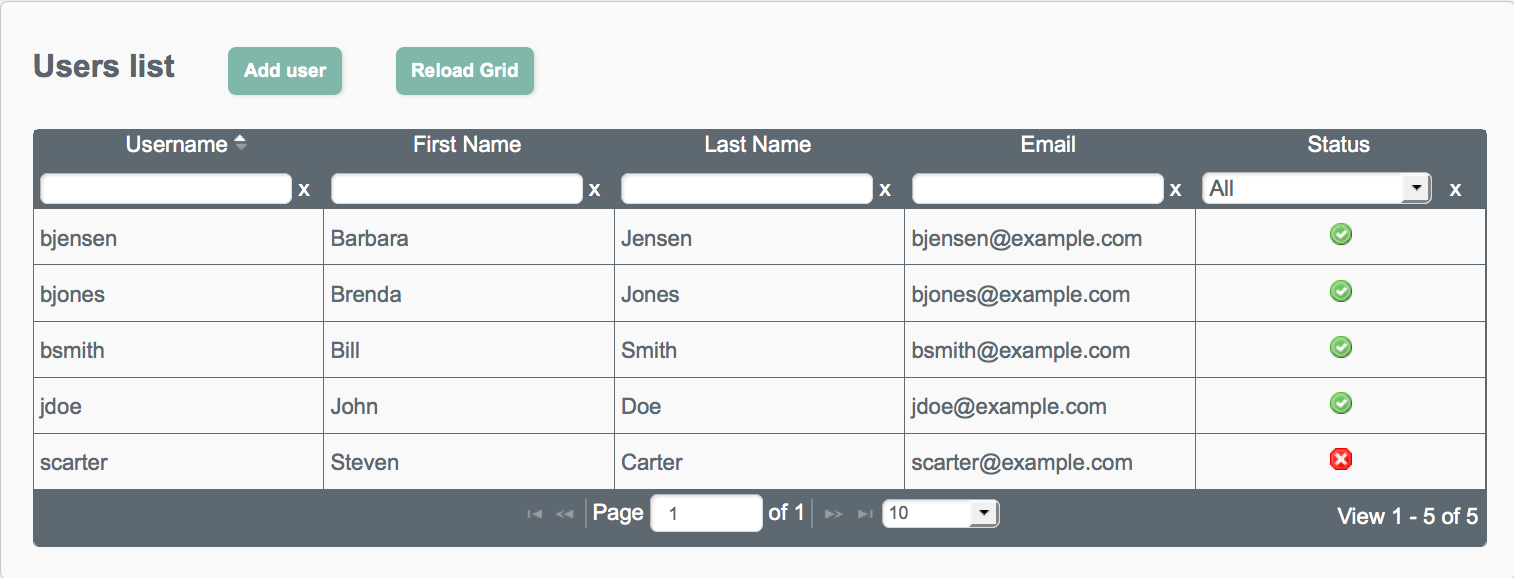Image resolution: width=1514 pixels, height=578 pixels.
Task: Click the green status icon in the jdoe row
Action: (1341, 403)
